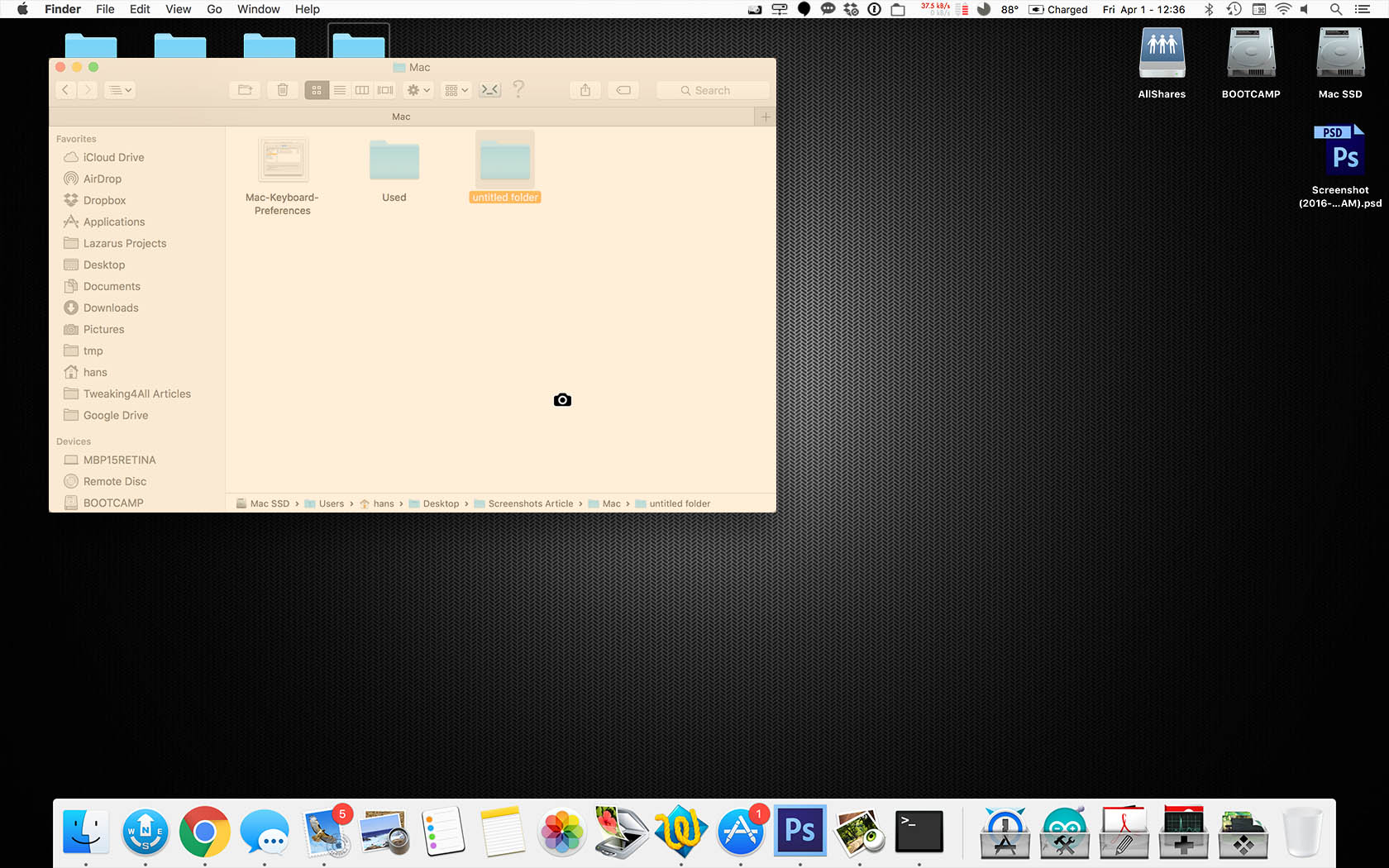Open the File menu
The height and width of the screenshot is (868, 1389).
(x=105, y=9)
